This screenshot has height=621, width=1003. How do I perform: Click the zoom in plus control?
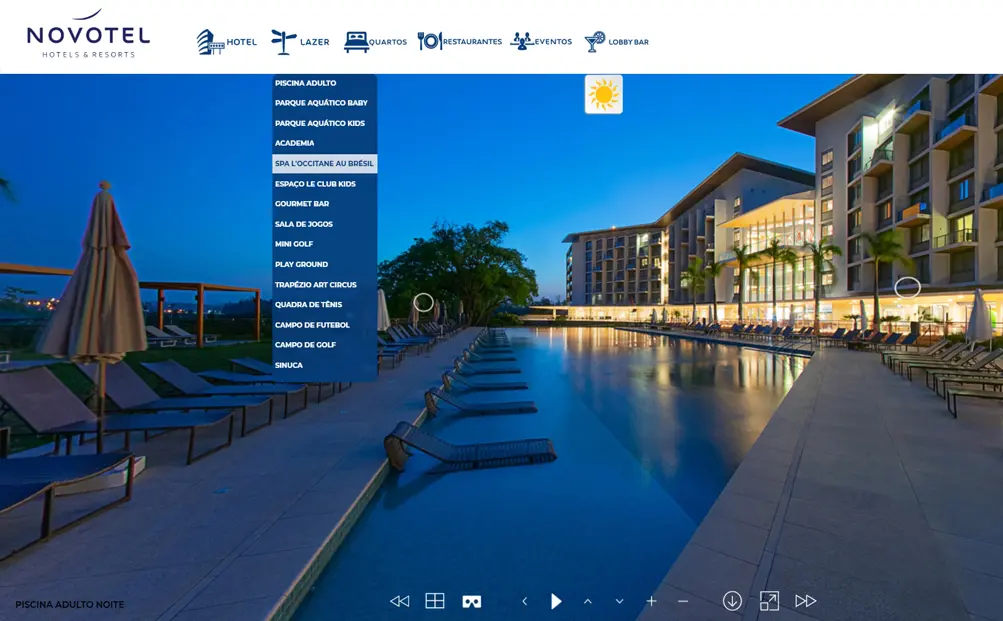(x=651, y=600)
